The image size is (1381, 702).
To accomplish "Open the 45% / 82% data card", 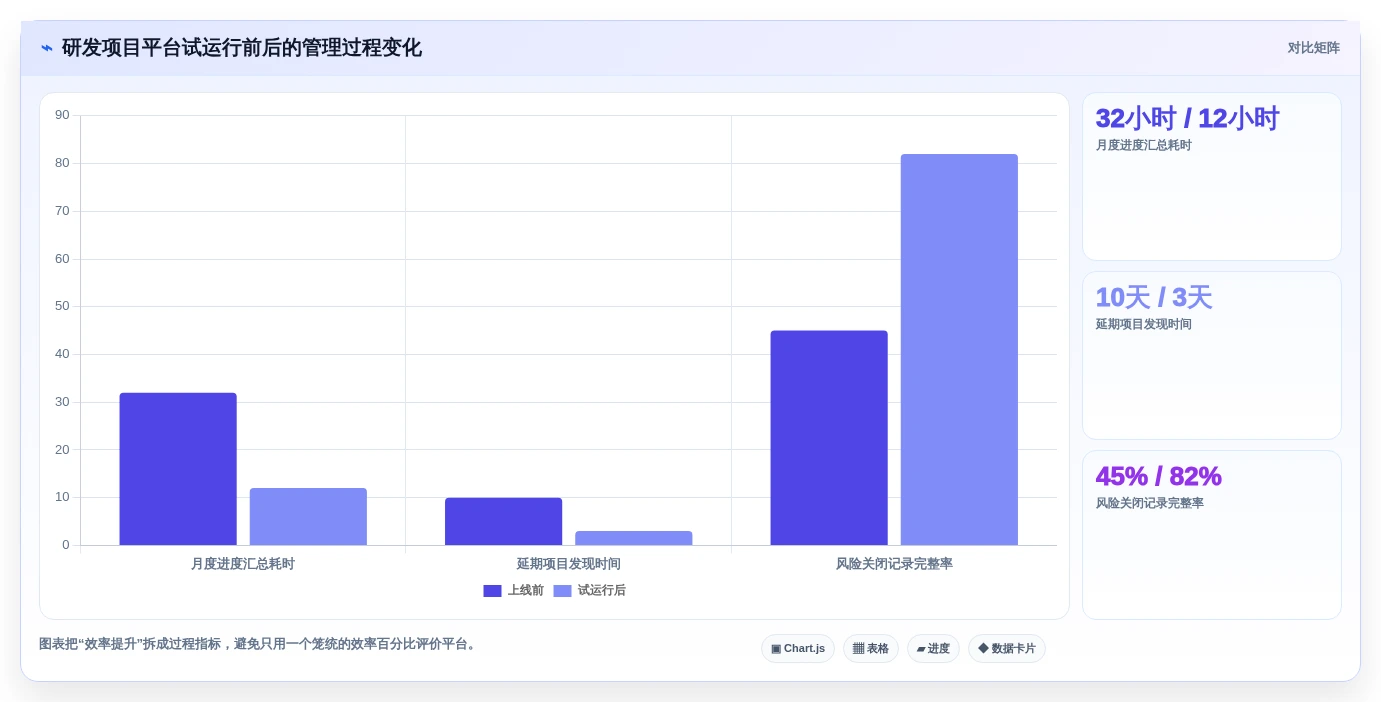I will (x=1212, y=535).
